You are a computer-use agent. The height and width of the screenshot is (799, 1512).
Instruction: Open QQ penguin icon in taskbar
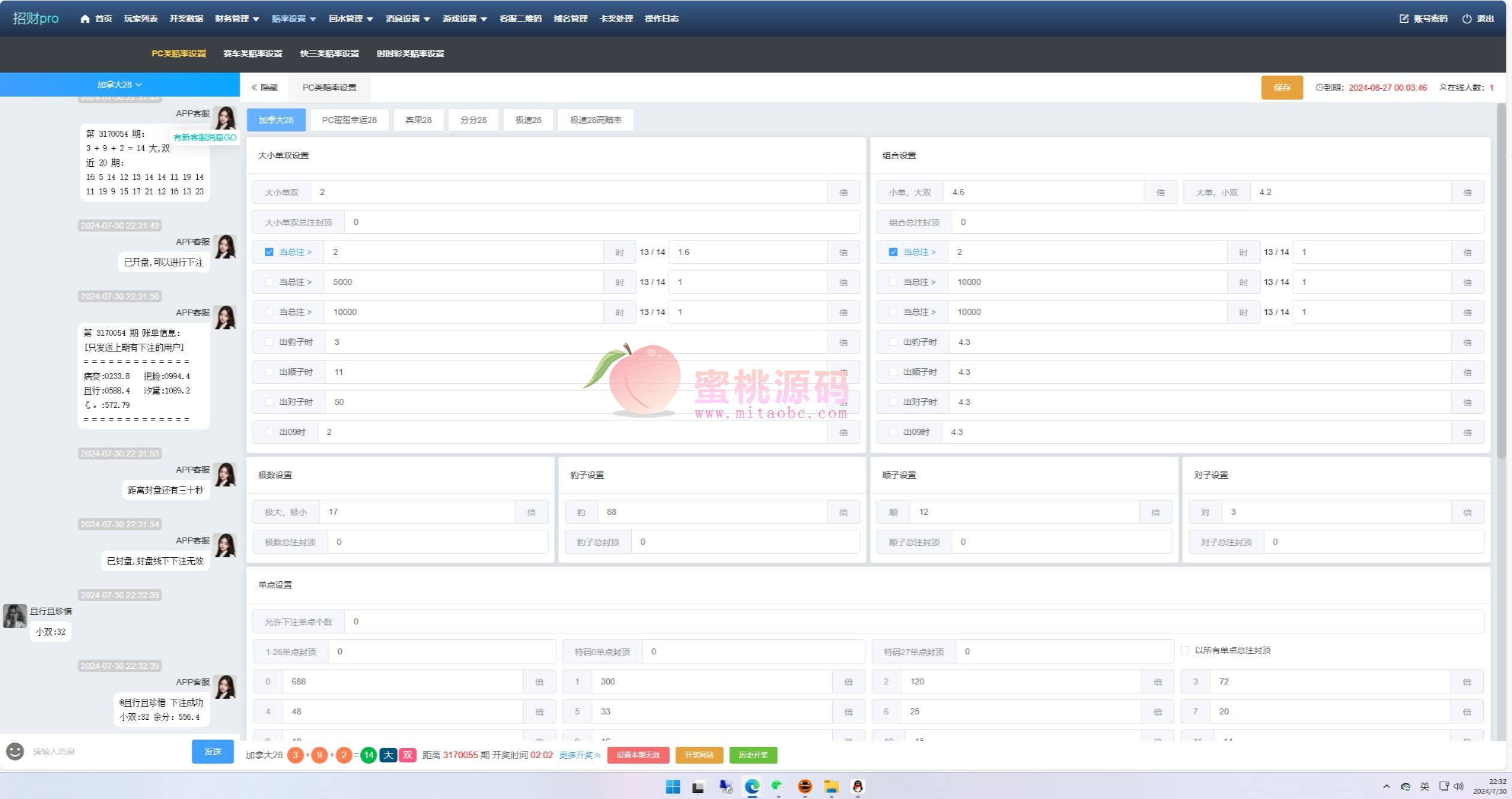858,786
